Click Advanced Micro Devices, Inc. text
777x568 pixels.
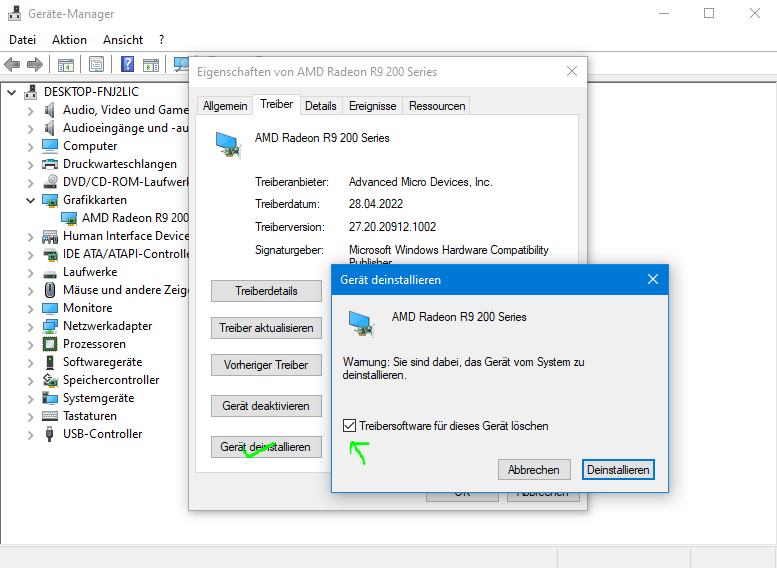pos(420,182)
